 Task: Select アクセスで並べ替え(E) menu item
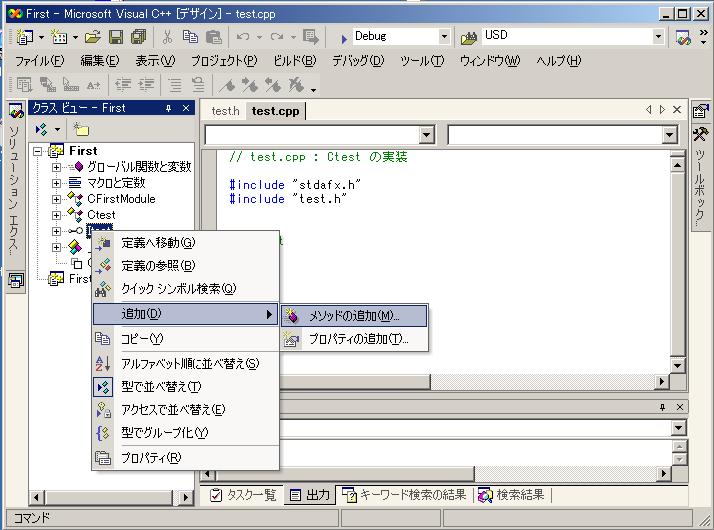pyautogui.click(x=186, y=410)
